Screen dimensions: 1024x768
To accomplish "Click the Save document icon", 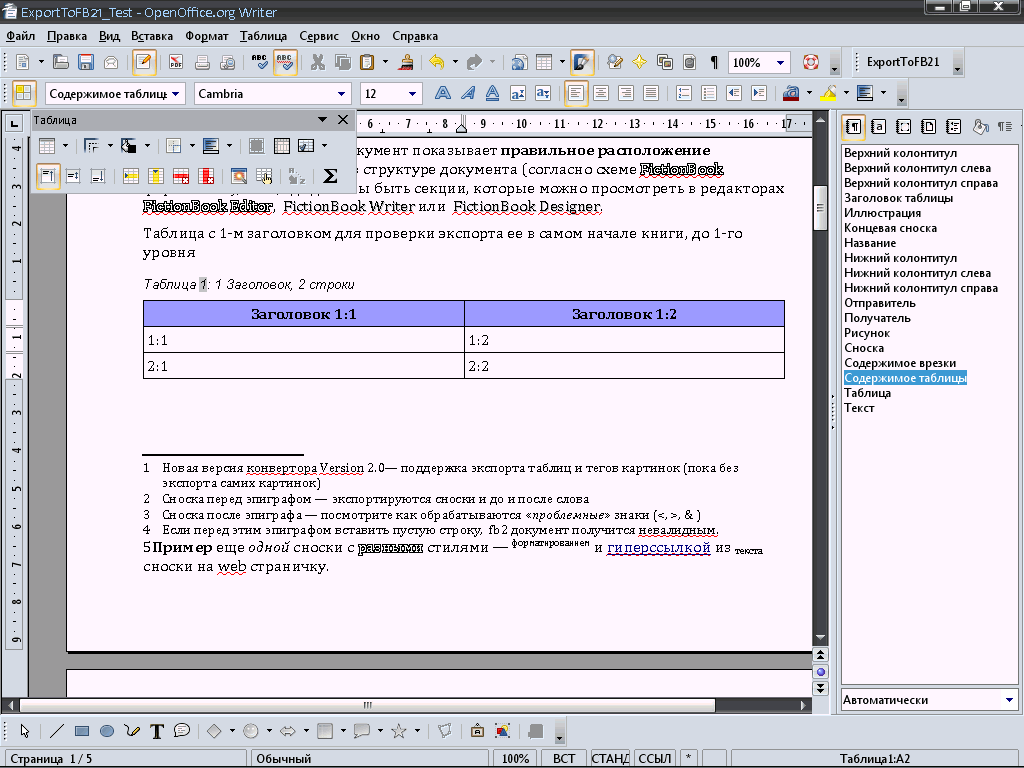I will tap(86, 62).
